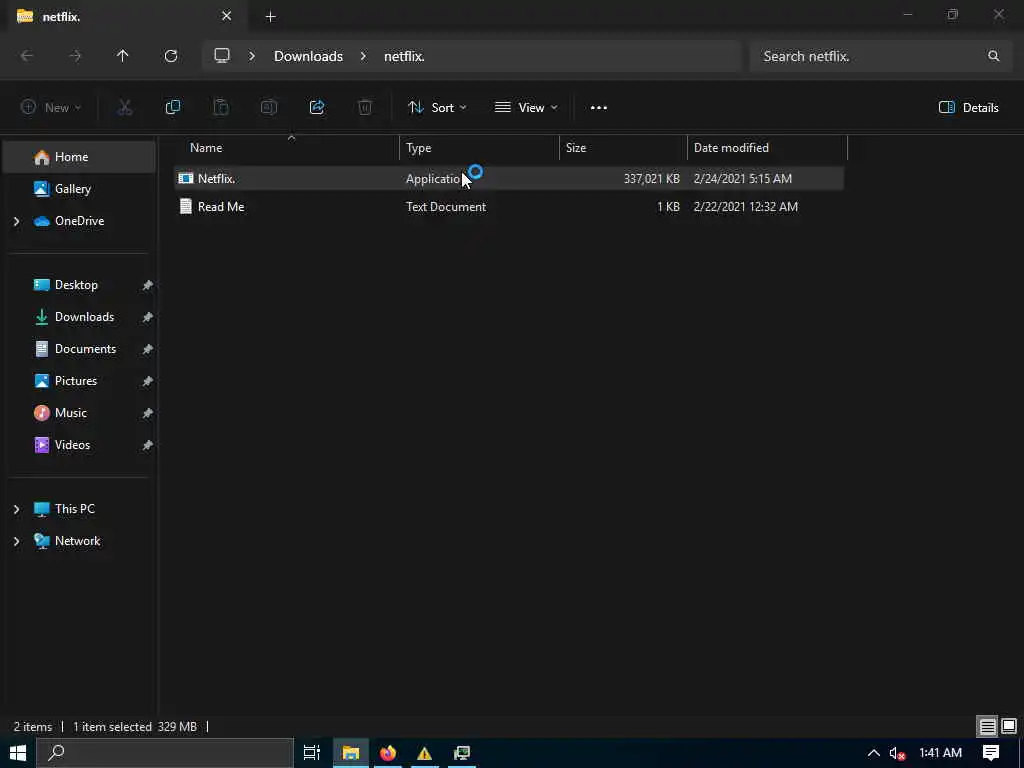Screen dimensions: 1024x768
Task: Switch to large thumbnails view in status bar
Action: [x=1009, y=726]
